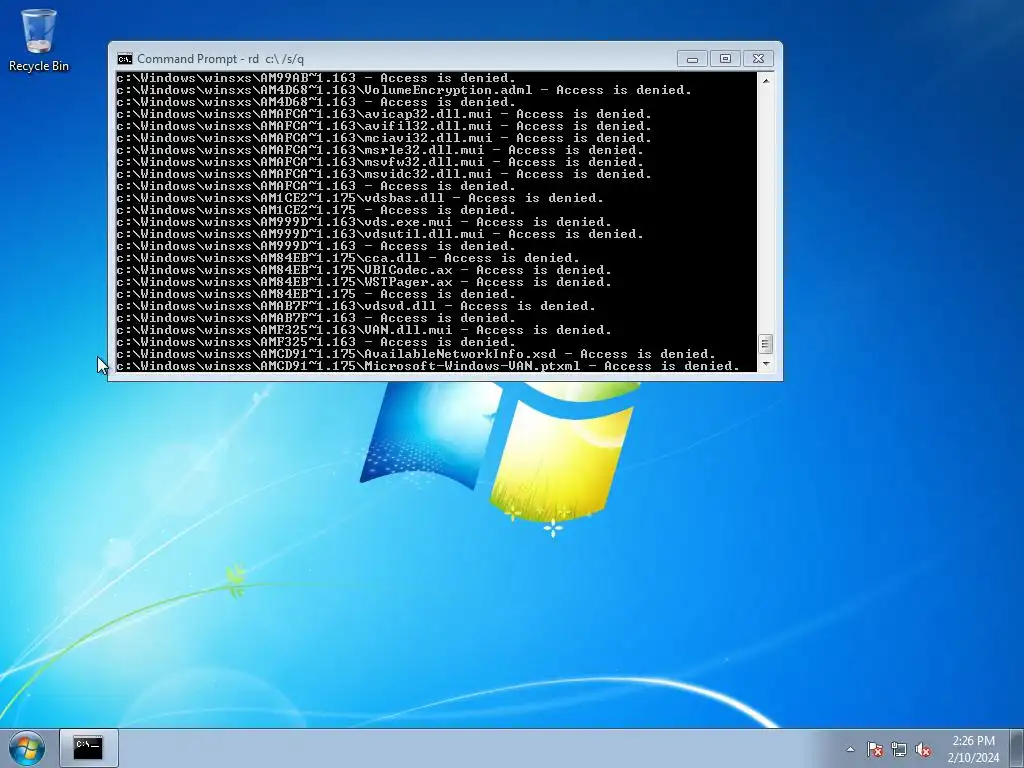The height and width of the screenshot is (768, 1024).
Task: Click the Command Prompt title bar icon
Action: (124, 59)
